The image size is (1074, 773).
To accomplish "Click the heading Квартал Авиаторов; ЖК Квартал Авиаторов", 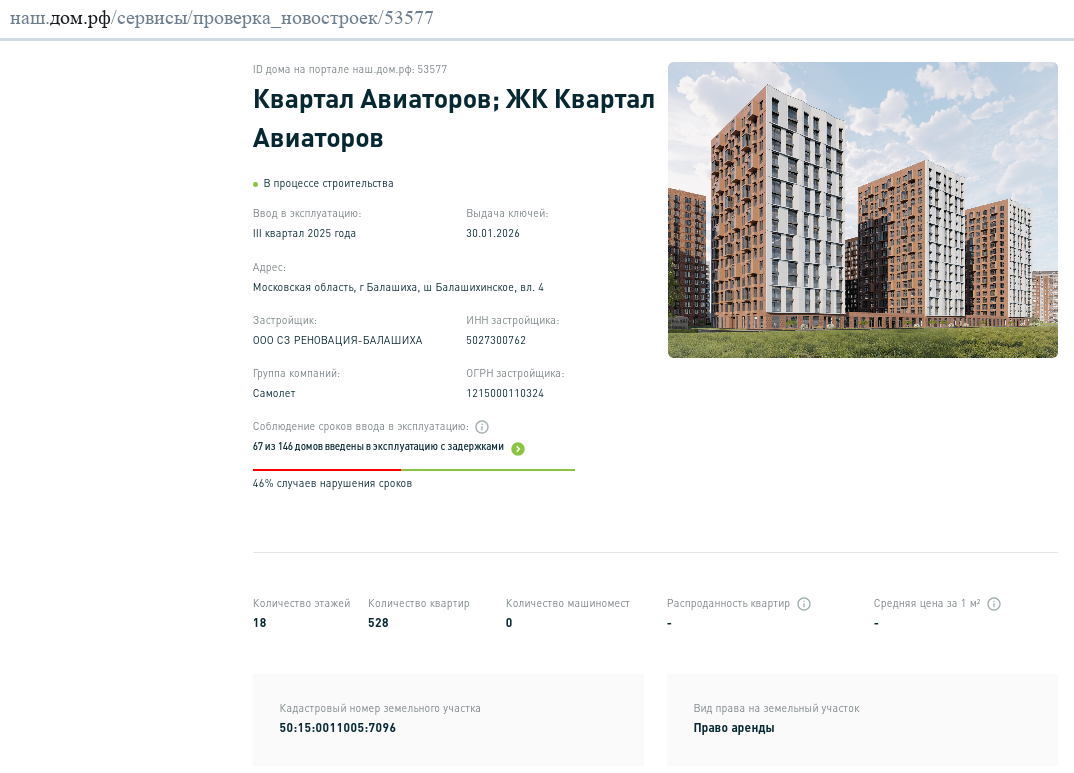I will [x=453, y=118].
